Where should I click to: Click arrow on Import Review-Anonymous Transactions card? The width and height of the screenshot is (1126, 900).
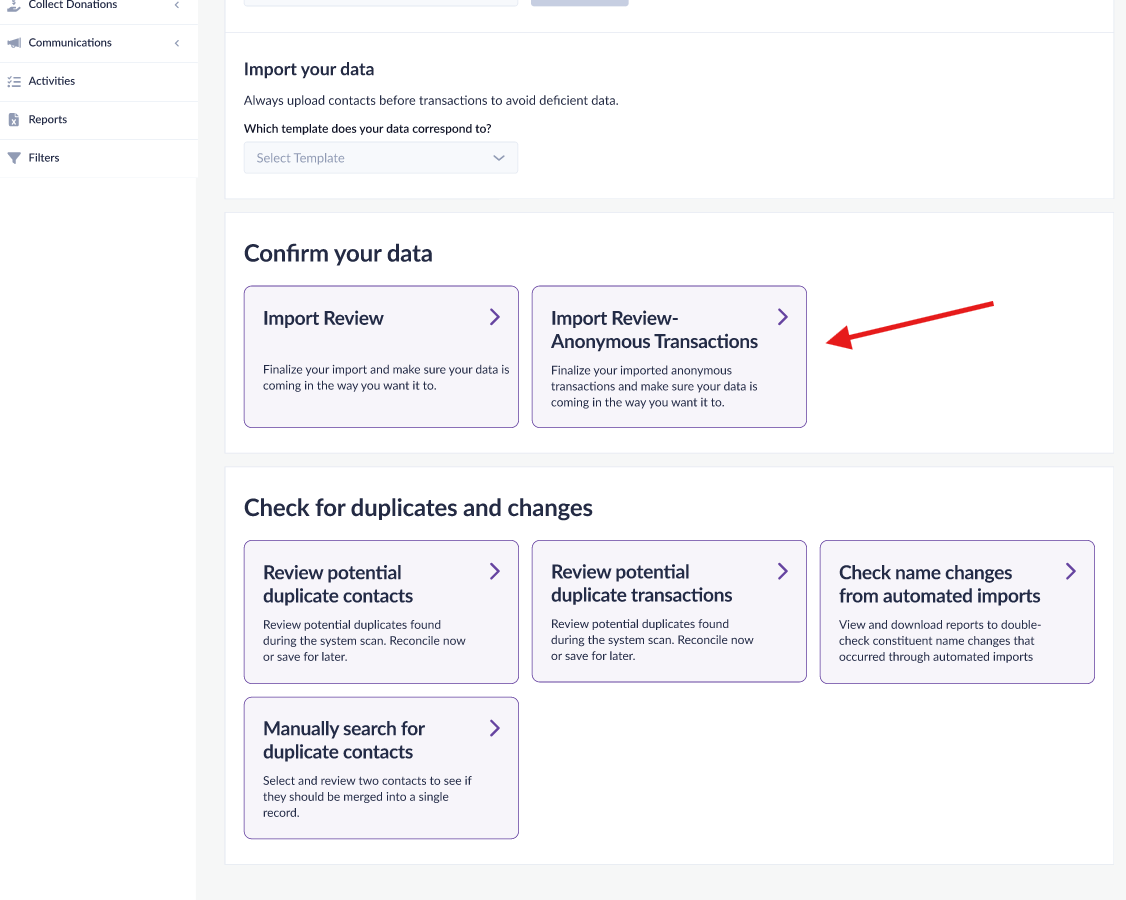pyautogui.click(x=782, y=317)
